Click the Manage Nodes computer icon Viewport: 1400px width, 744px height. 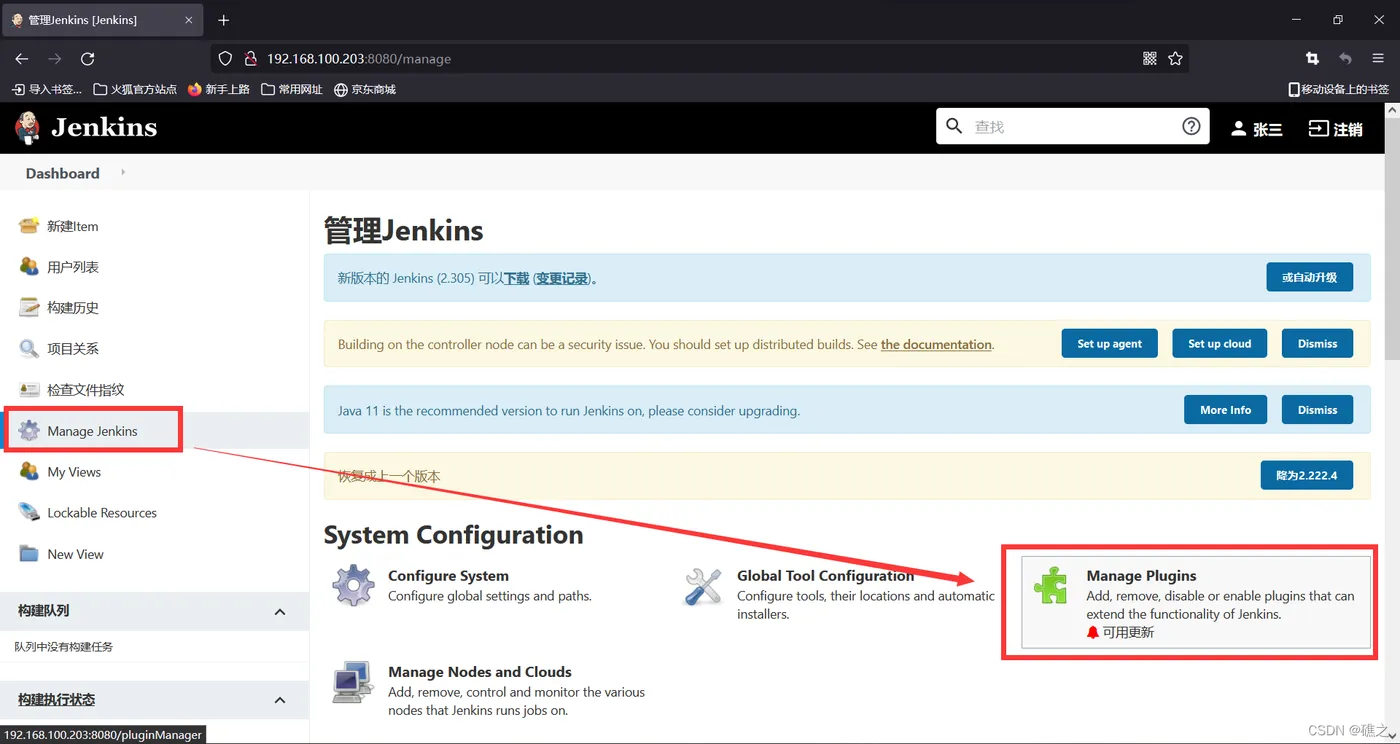pyautogui.click(x=353, y=682)
